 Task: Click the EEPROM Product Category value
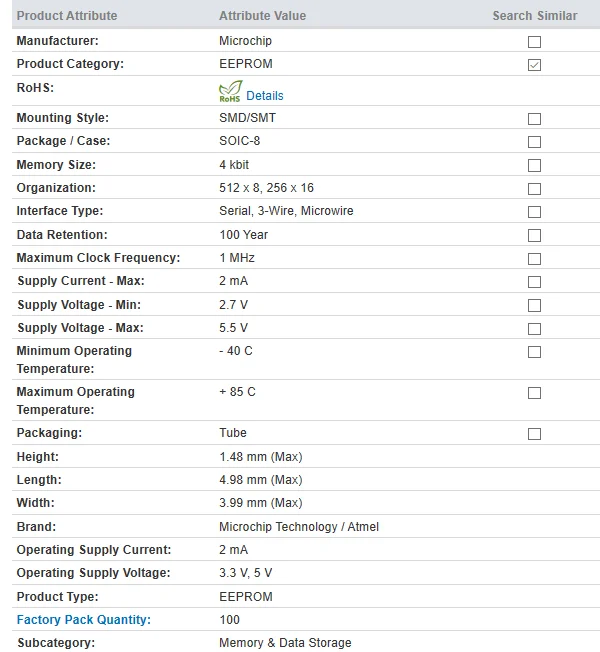click(246, 64)
